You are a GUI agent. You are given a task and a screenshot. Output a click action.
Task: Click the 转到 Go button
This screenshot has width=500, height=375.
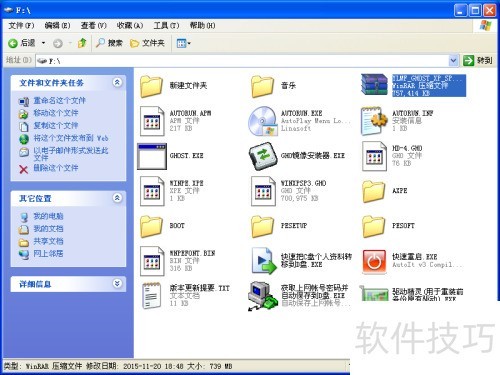[x=478, y=60]
